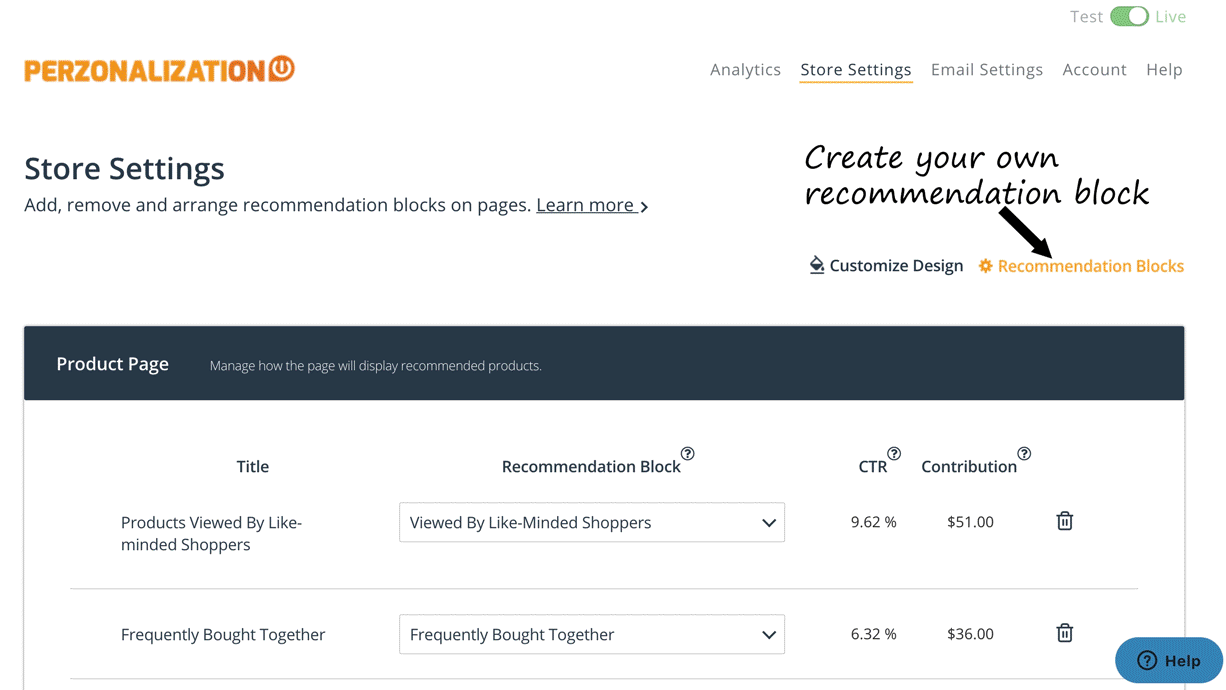Click the 6.32 % CTR value
The width and height of the screenshot is (1226, 690).
tap(874, 634)
